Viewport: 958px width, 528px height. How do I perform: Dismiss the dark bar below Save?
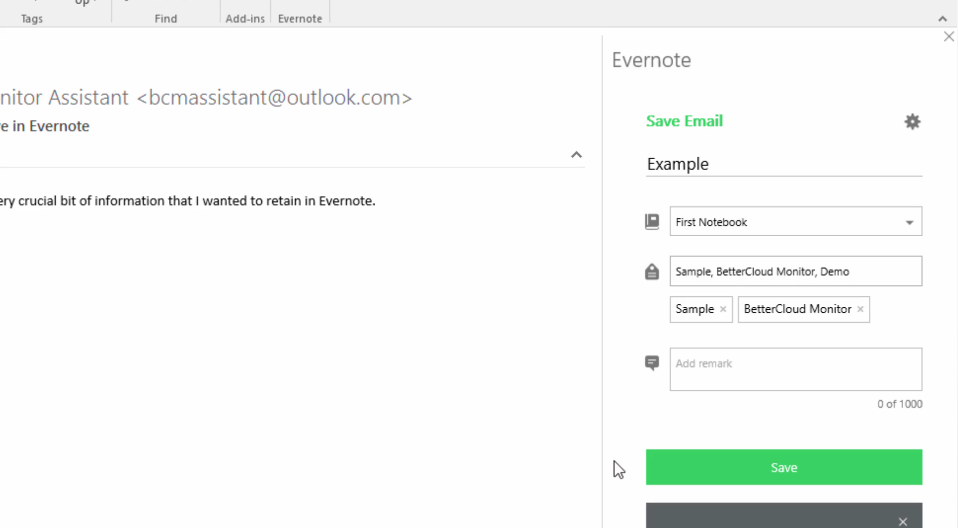[903, 521]
